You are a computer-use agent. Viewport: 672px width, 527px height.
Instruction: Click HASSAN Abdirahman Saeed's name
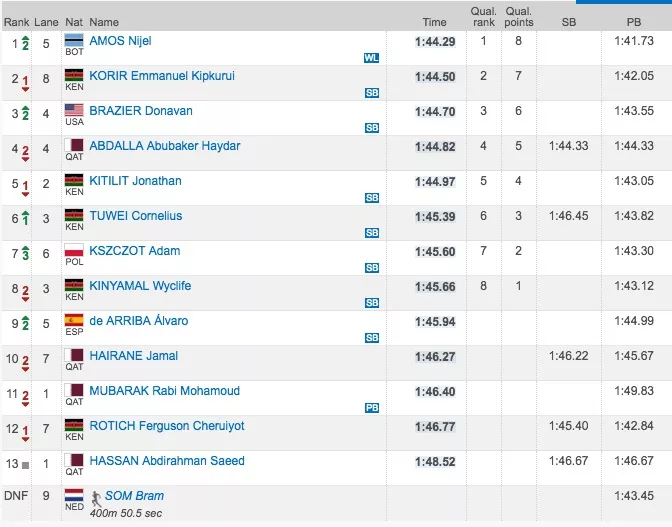[x=167, y=461]
